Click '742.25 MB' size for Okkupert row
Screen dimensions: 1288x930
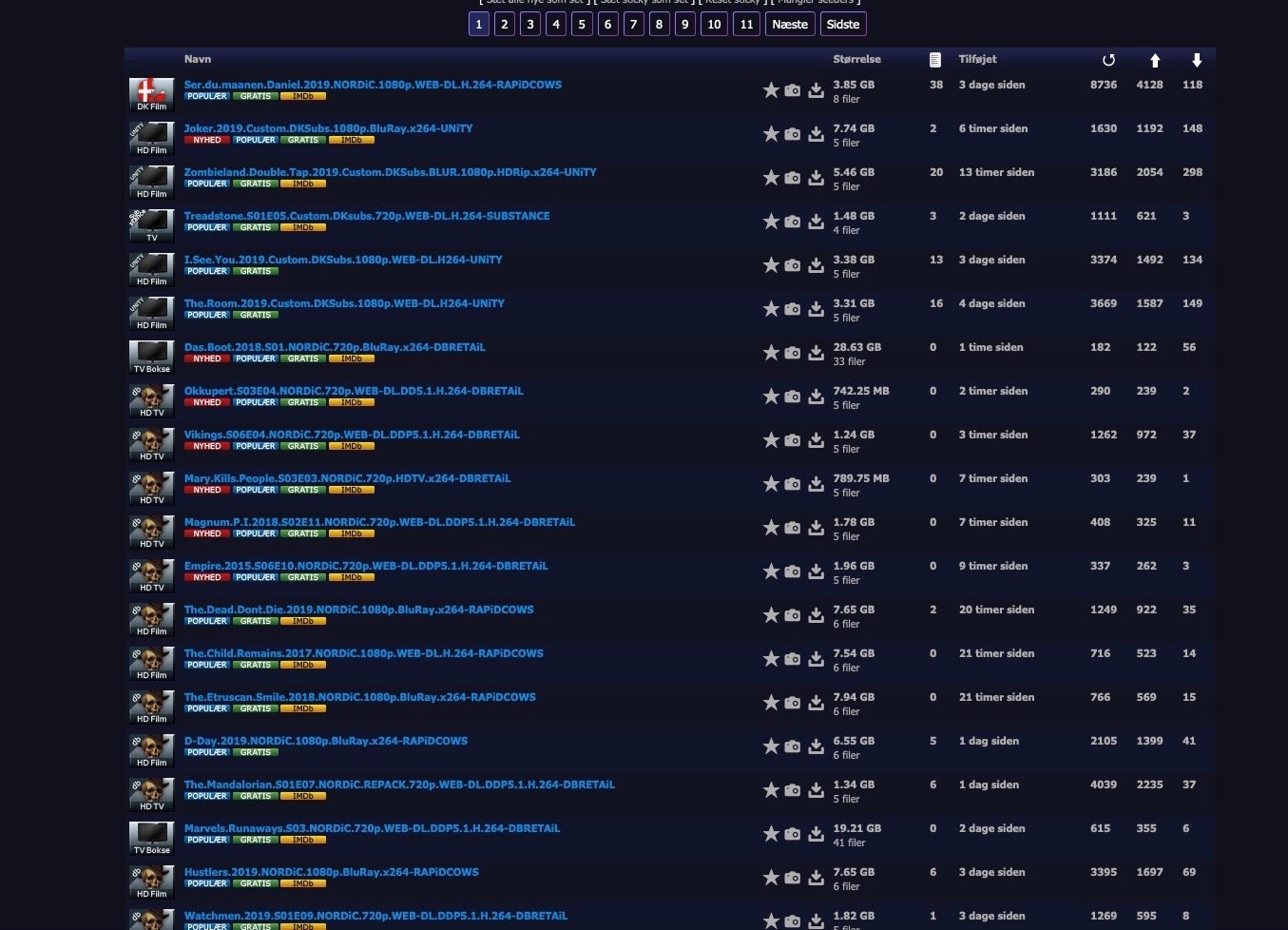(861, 391)
